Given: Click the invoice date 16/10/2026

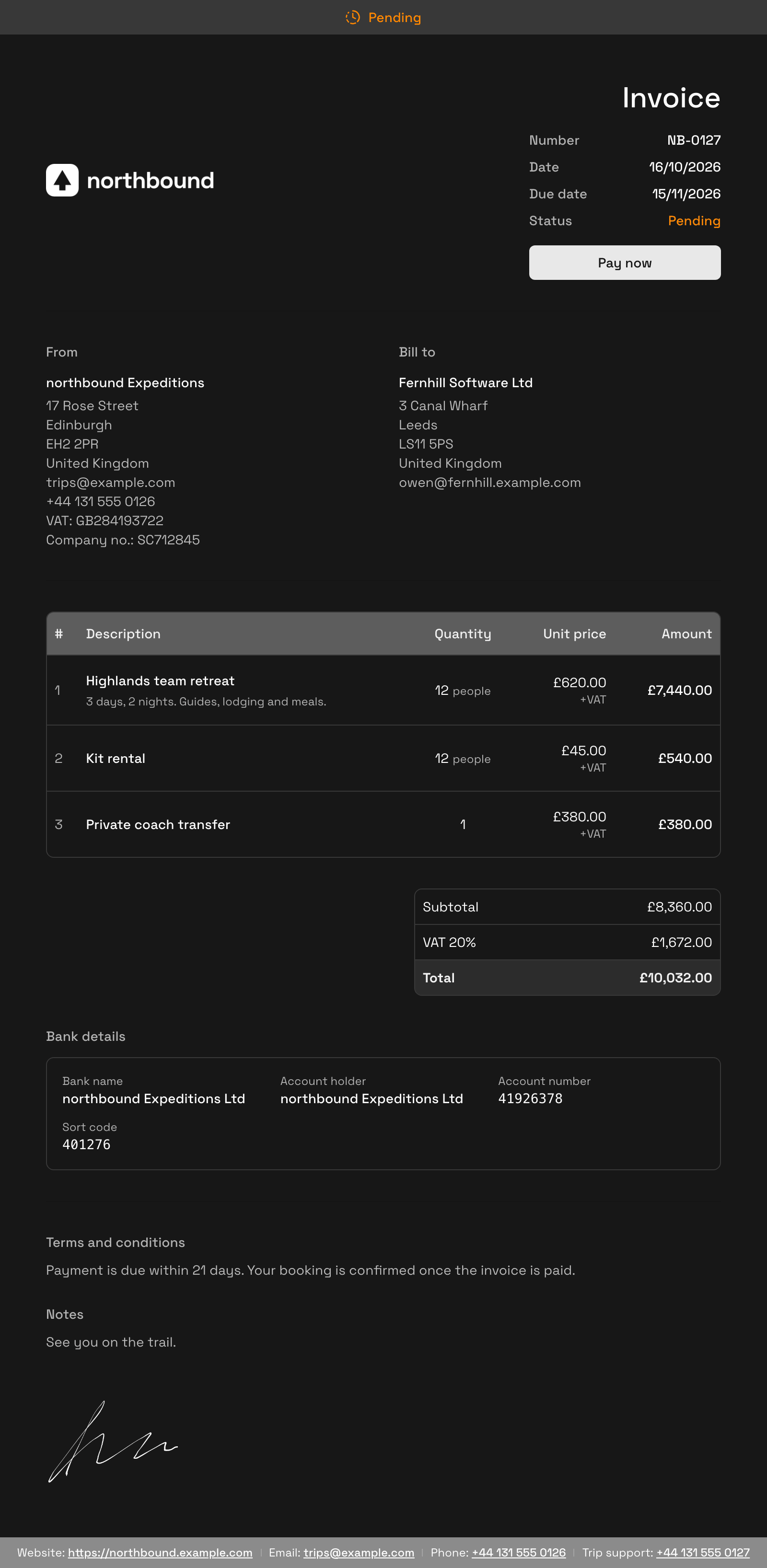Looking at the screenshot, I should [x=685, y=167].
